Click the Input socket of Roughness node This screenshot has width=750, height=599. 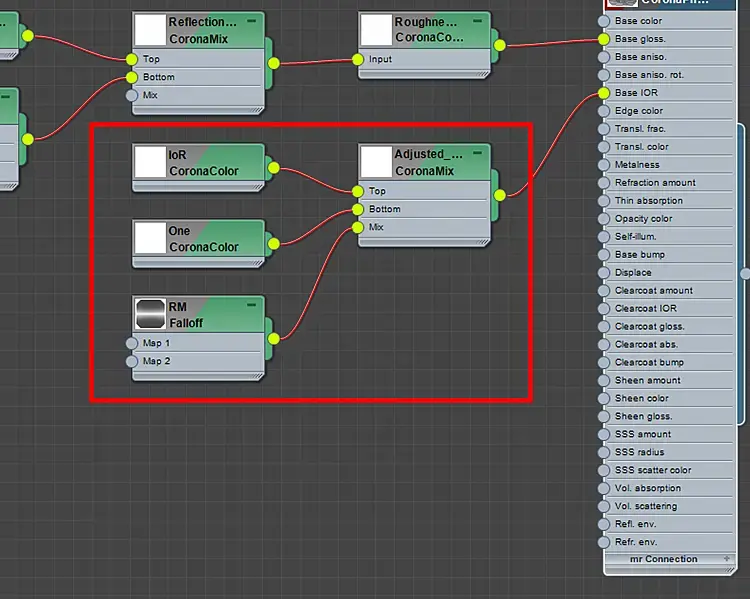(x=358, y=59)
